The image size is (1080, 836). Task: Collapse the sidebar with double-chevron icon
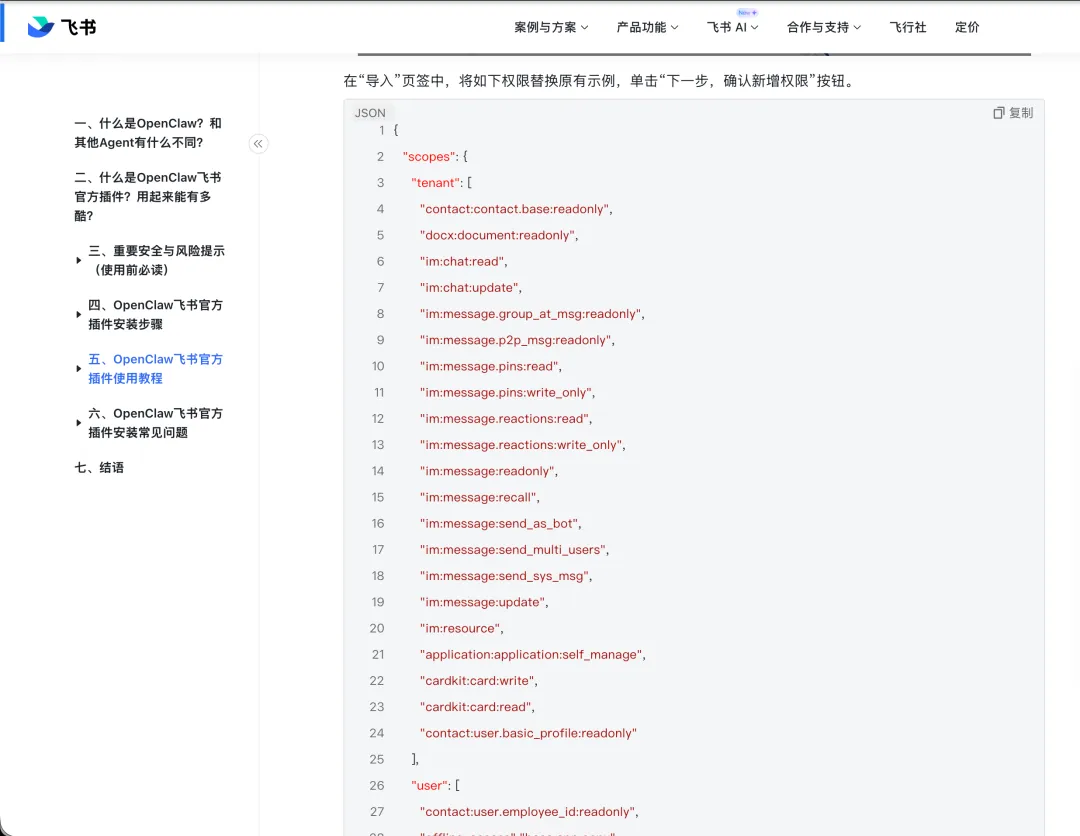(x=258, y=144)
